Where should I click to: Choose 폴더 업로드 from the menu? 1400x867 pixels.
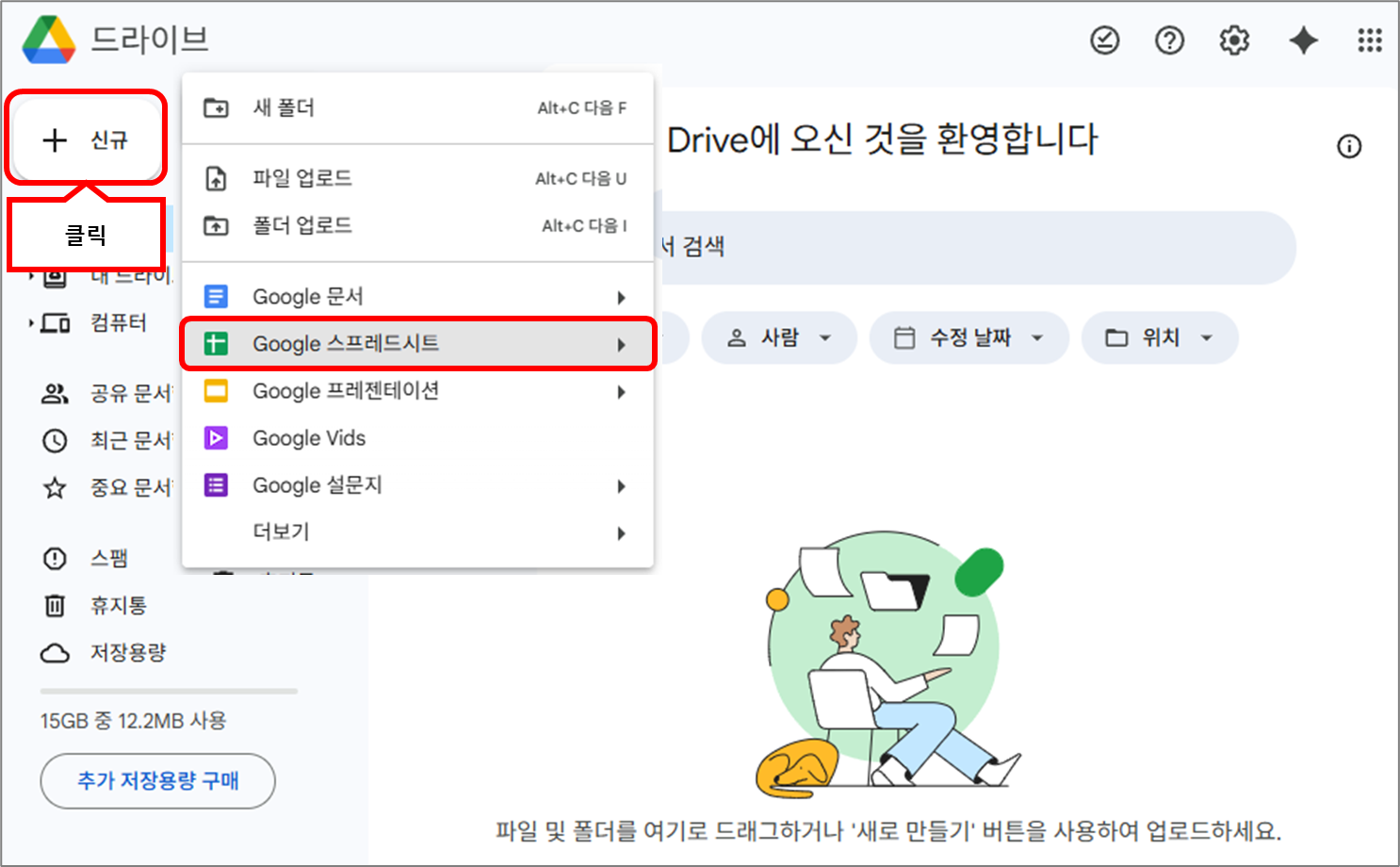417,225
